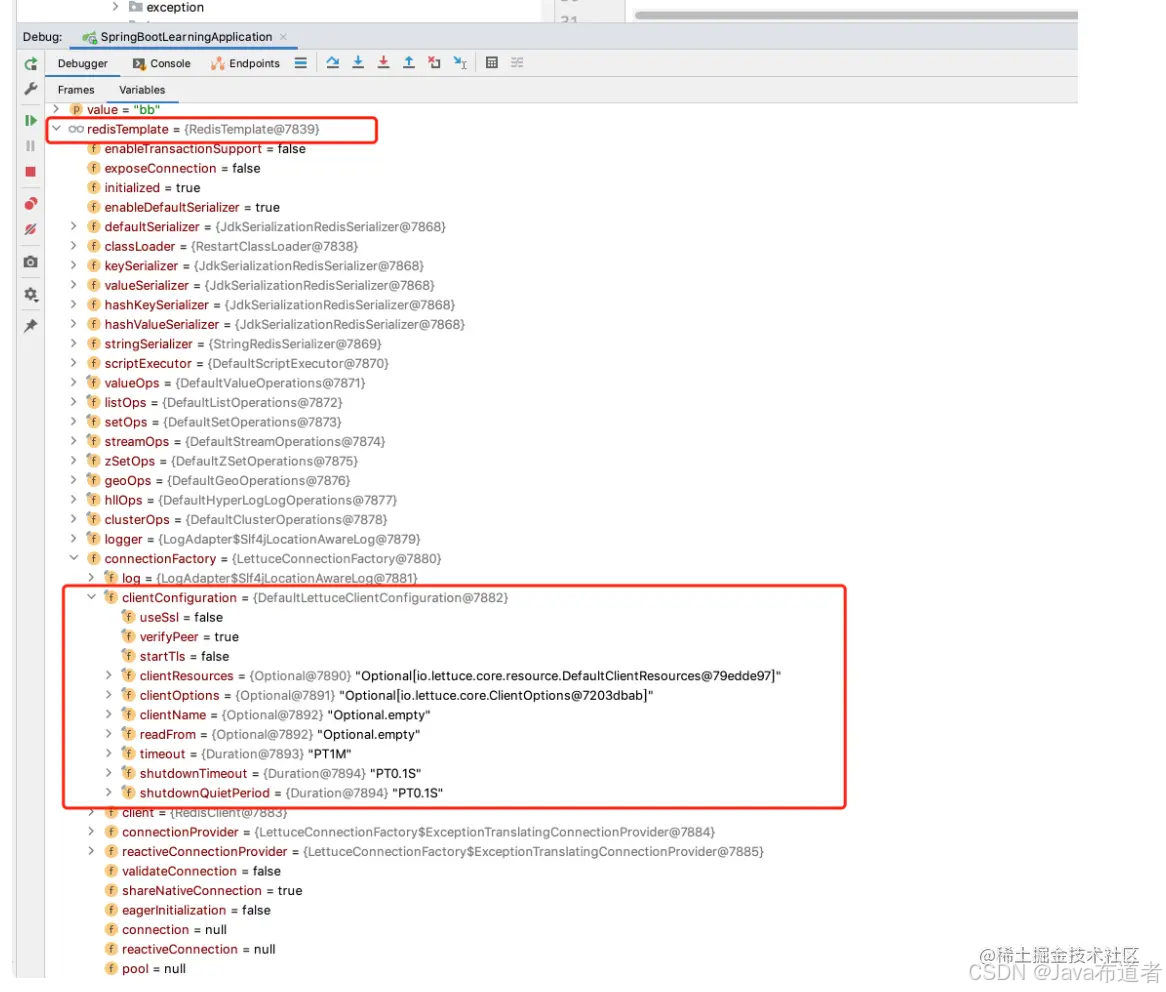
Task: Open Evaluate Expression calculator icon
Action: pos(492,62)
